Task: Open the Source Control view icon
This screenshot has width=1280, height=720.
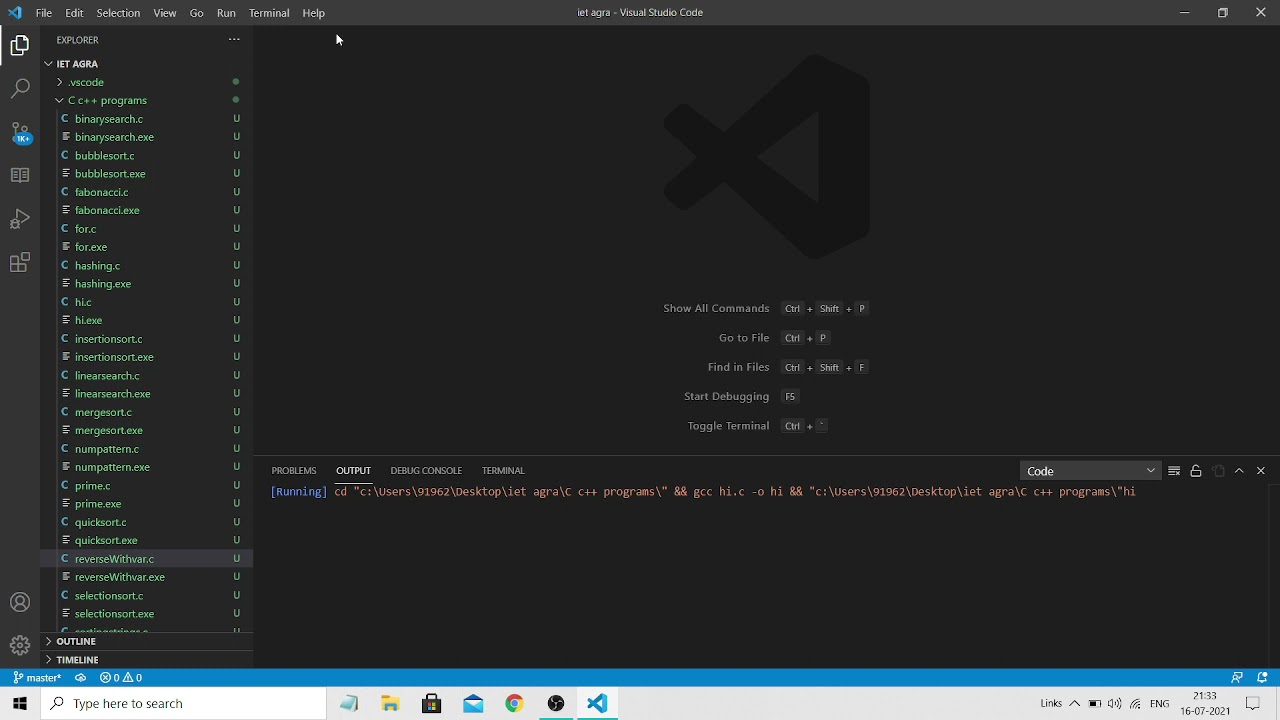Action: [x=20, y=132]
